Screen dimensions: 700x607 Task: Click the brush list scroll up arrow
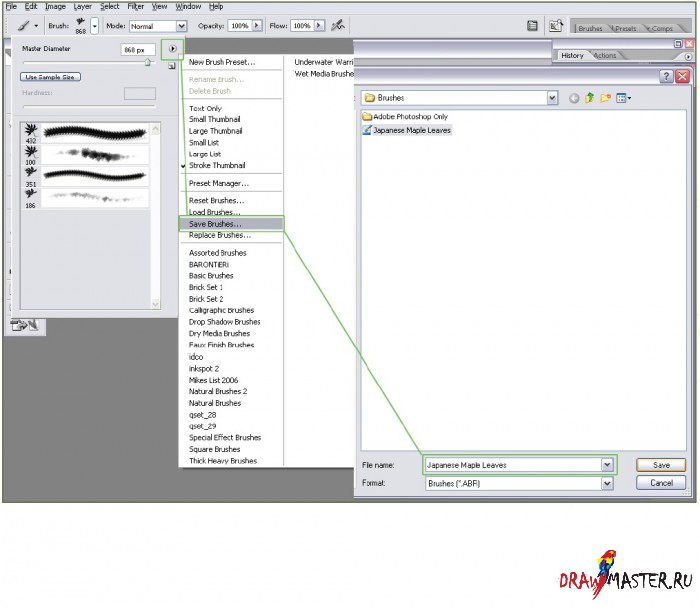[155, 129]
